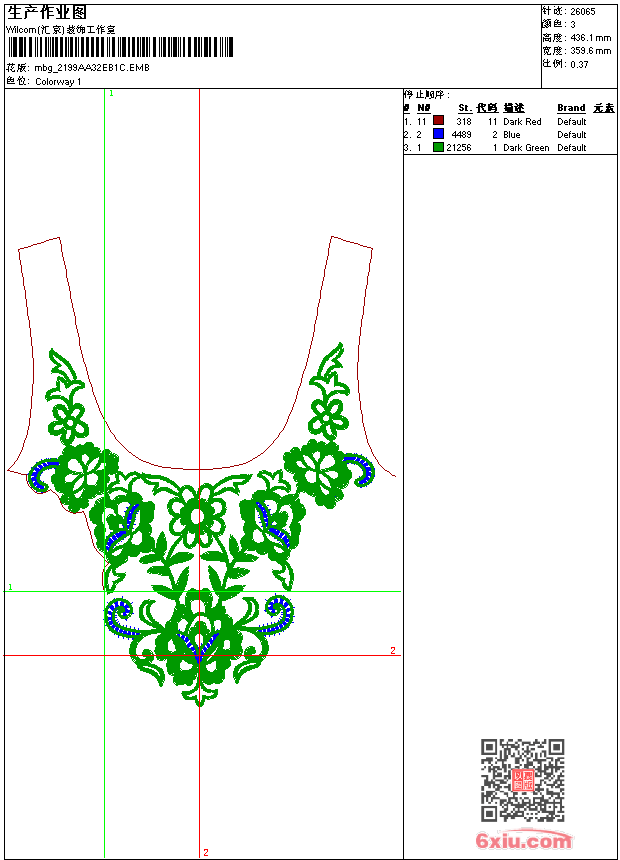Click the width value 359.6 mm
The height and width of the screenshot is (860, 620).
(590, 51)
